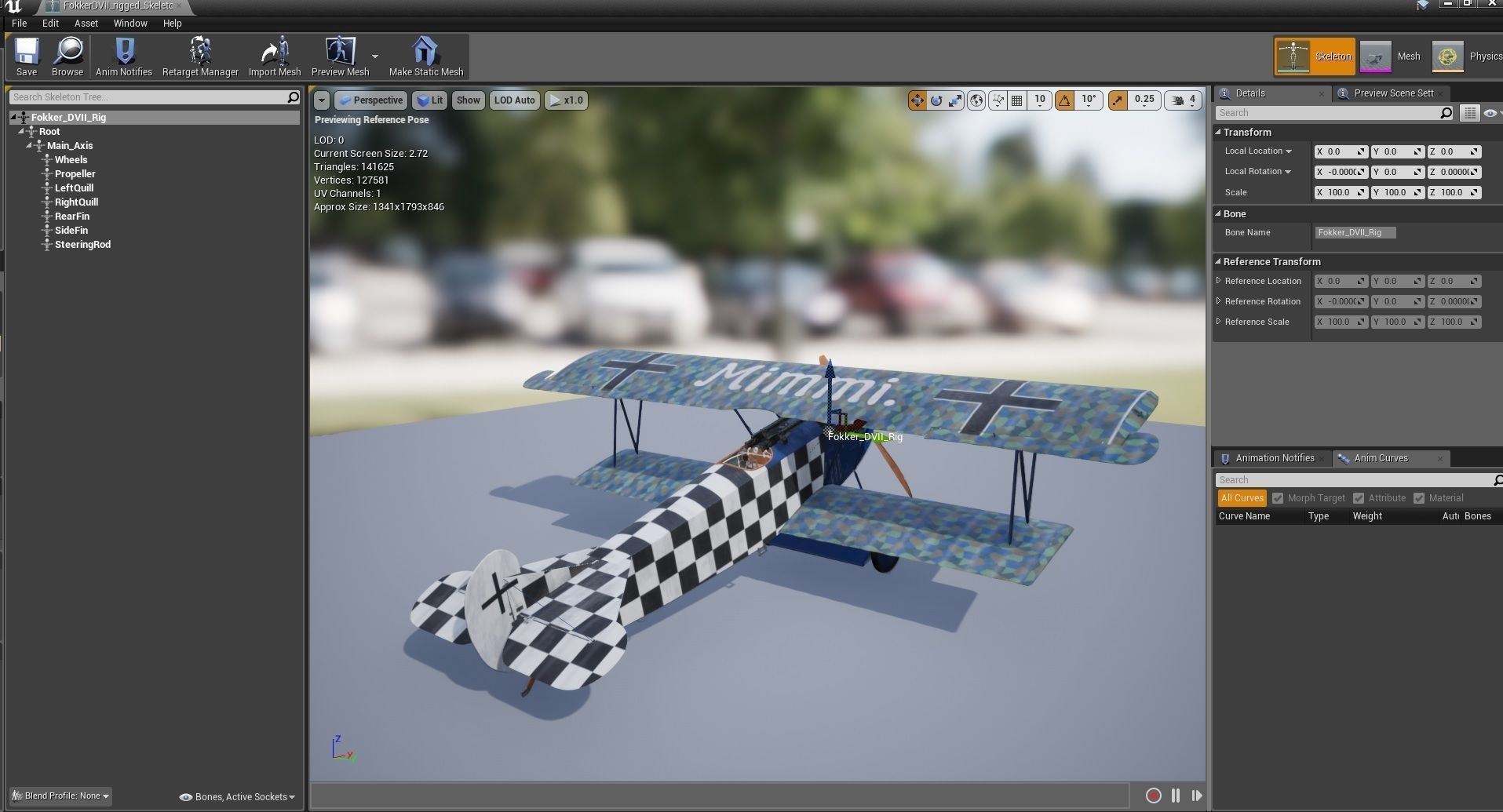Viewport: 1503px width, 812px height.
Task: Open viewport options dropdown arrow
Action: tap(321, 100)
